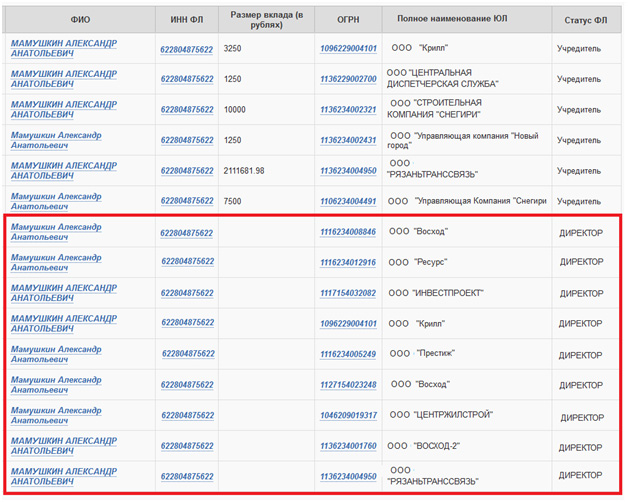Viewport: 628px width, 502px height.
Task: Click the INN link in the ВОСХОД-2 row
Action: tap(186, 446)
